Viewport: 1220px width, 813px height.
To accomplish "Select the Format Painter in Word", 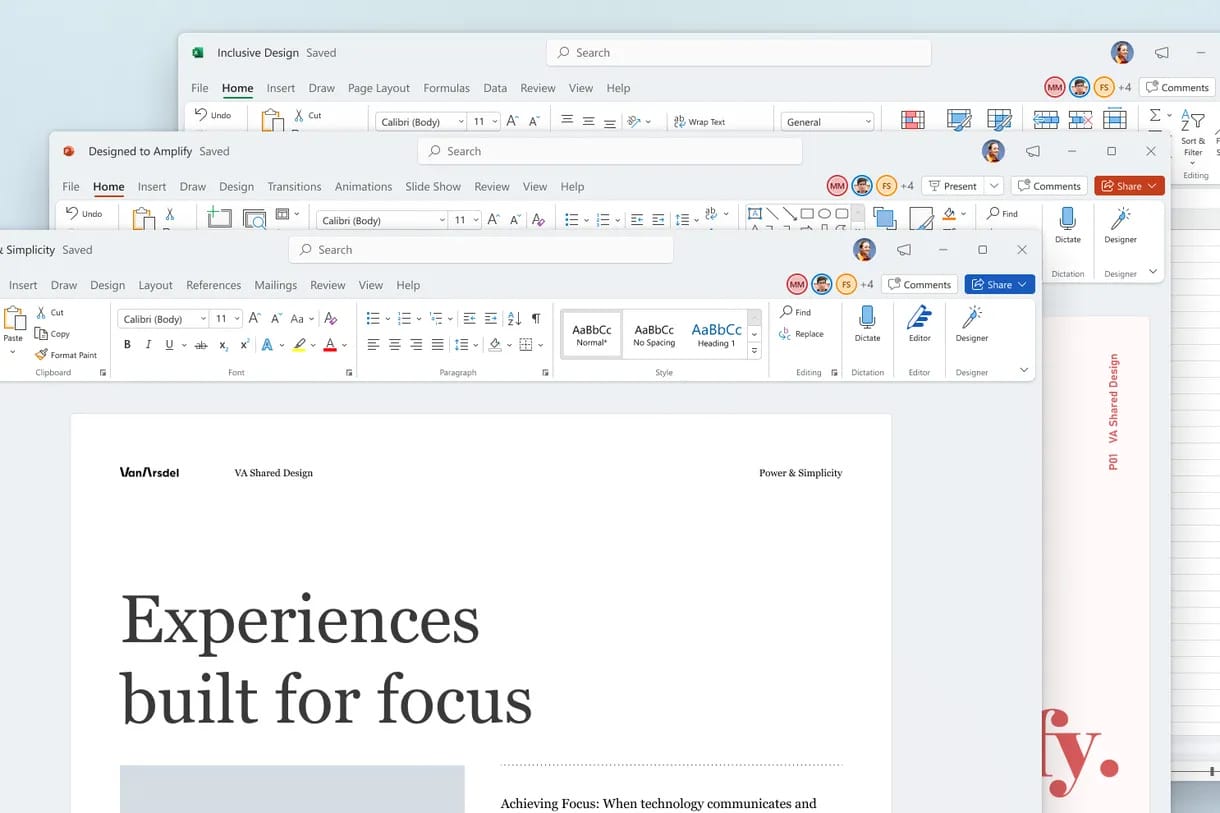I will click(x=67, y=354).
